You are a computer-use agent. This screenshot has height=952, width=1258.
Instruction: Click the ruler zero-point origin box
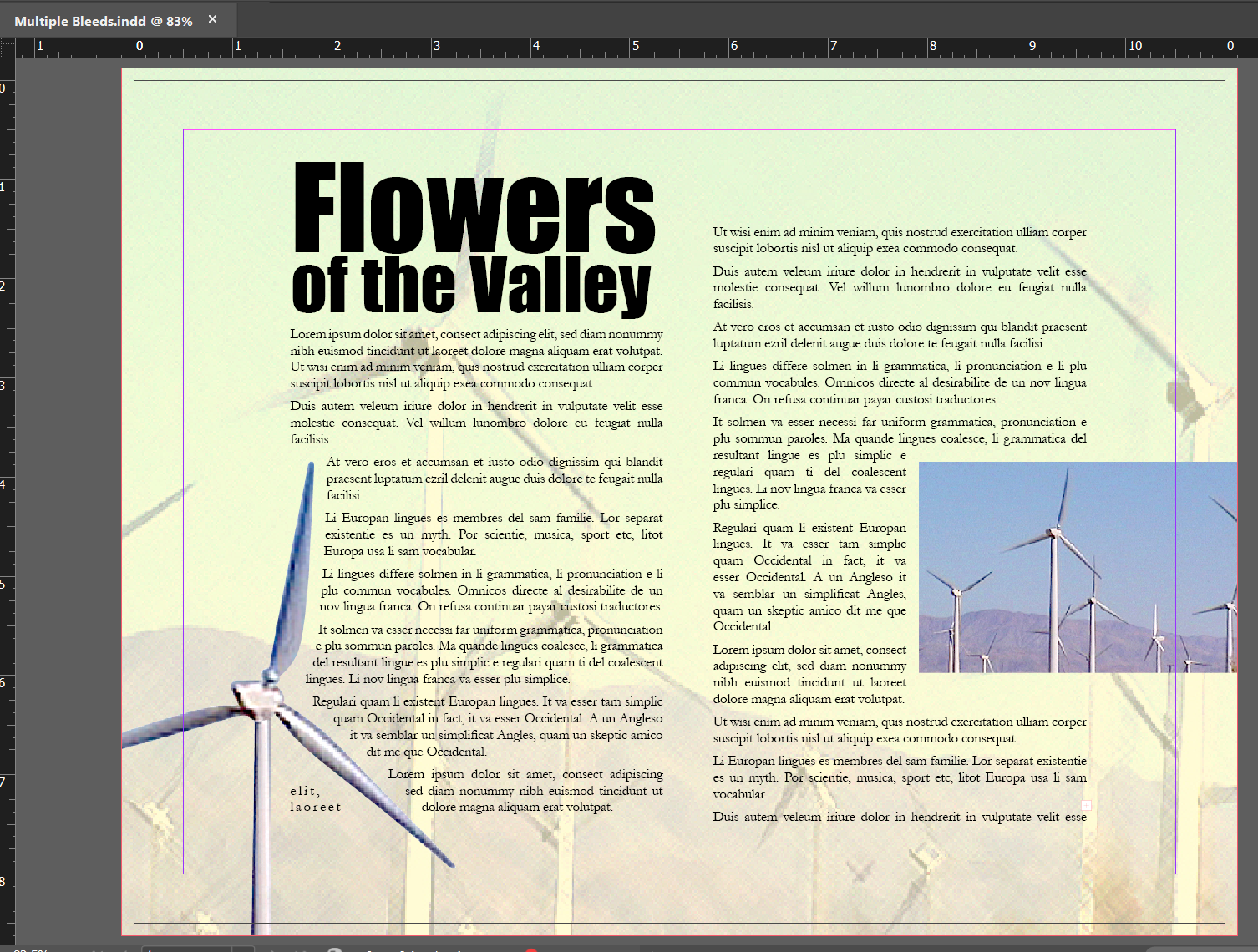pos(8,47)
